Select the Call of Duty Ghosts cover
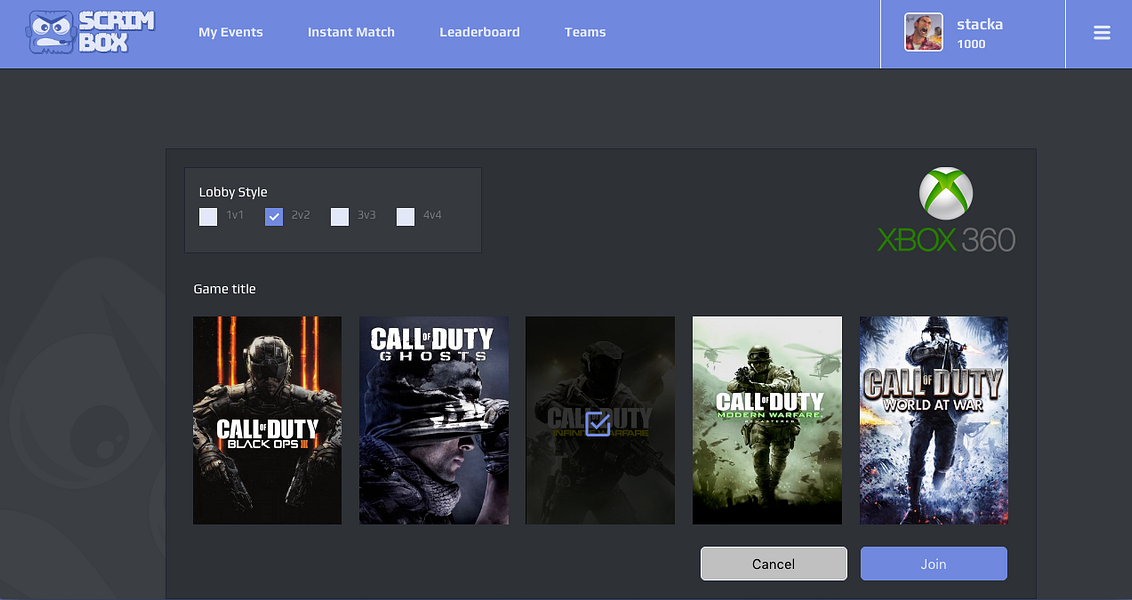 (433, 420)
